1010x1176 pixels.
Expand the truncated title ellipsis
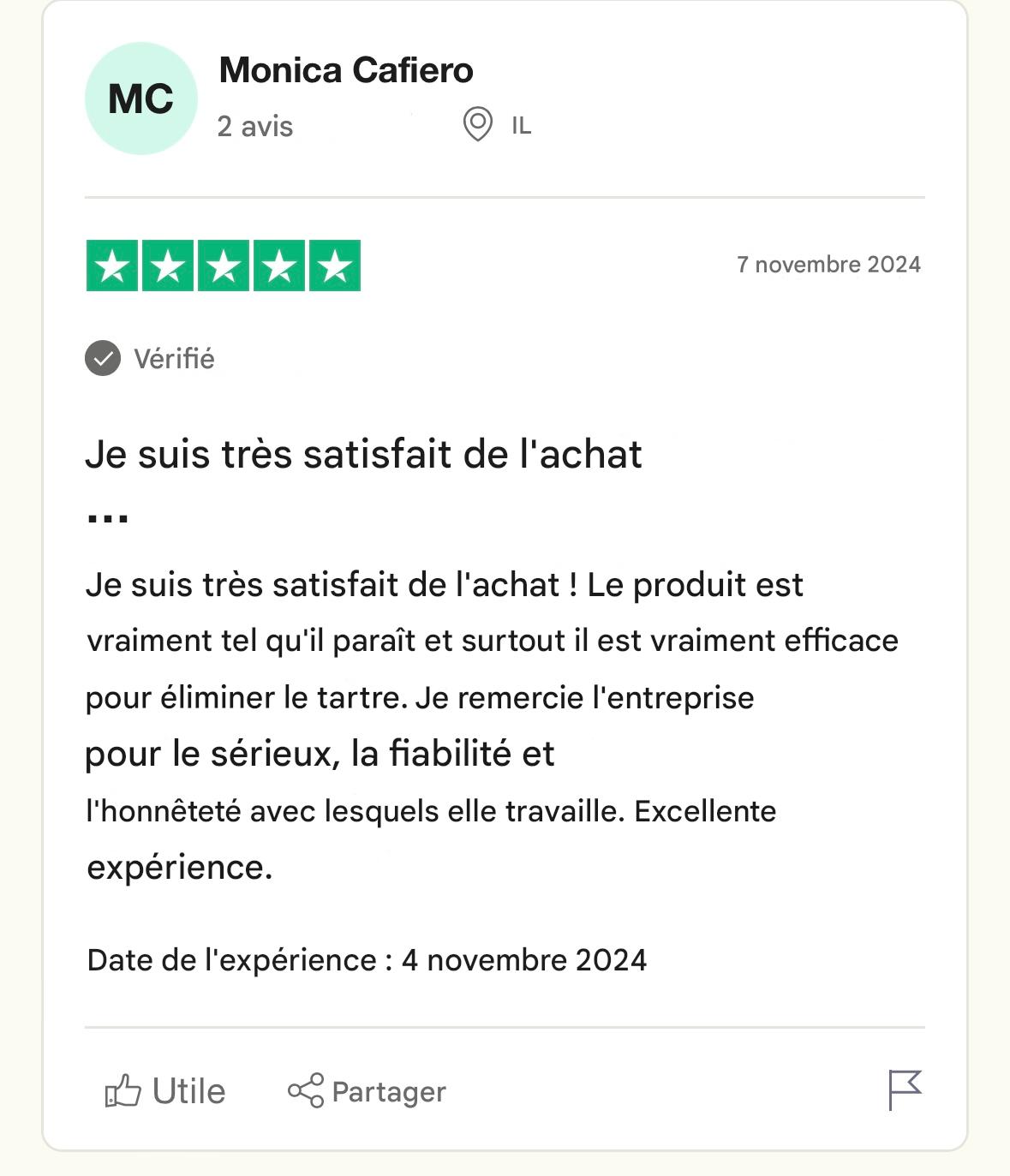pyautogui.click(x=108, y=517)
